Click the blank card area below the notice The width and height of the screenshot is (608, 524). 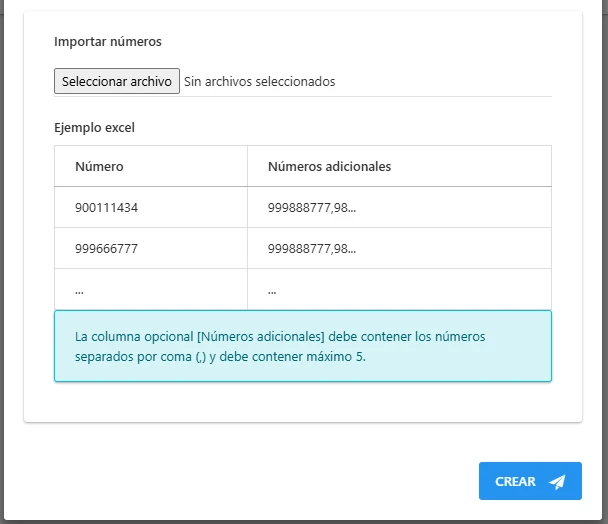[x=303, y=402]
